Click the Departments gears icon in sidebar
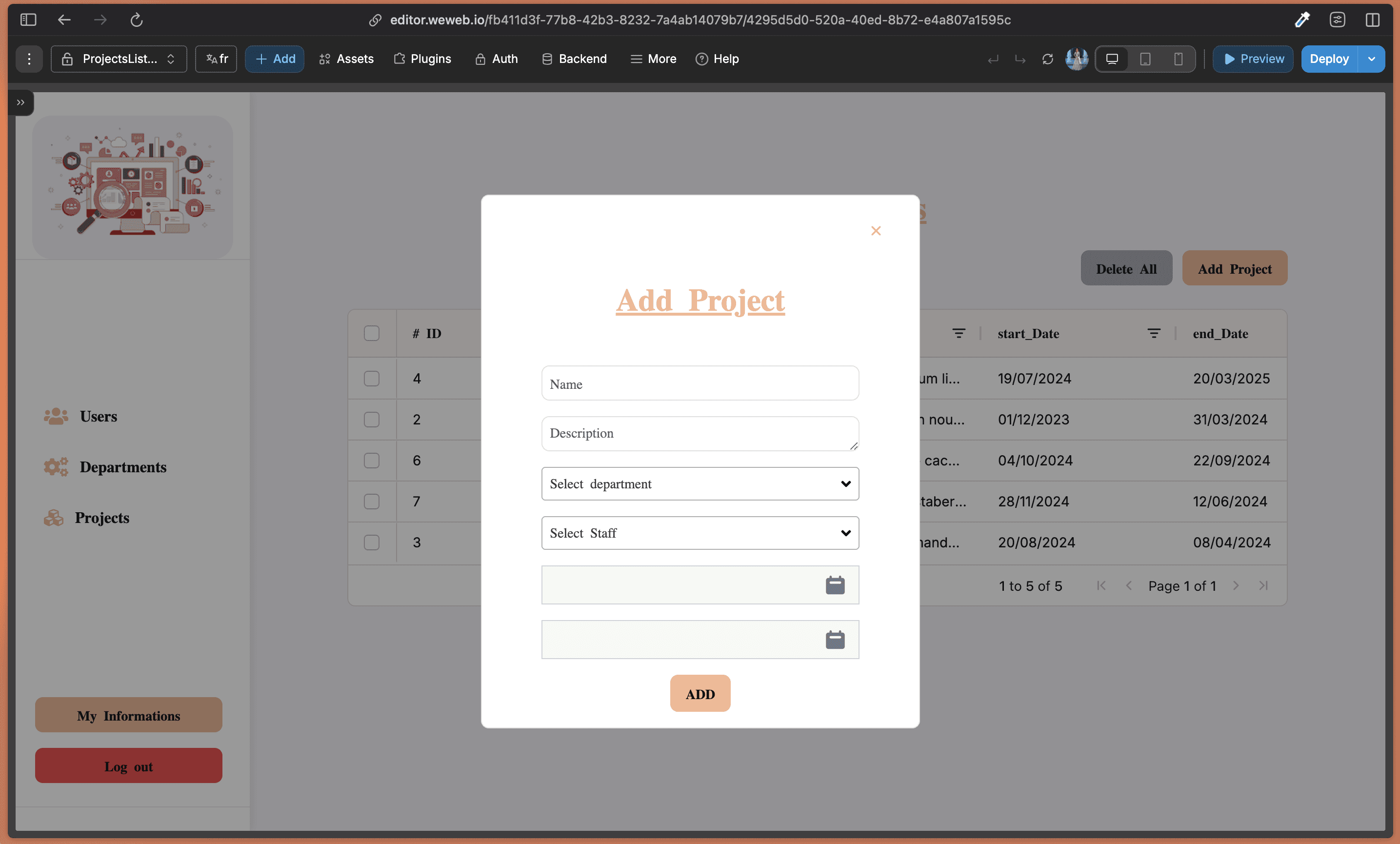The height and width of the screenshot is (844, 1400). (x=56, y=466)
